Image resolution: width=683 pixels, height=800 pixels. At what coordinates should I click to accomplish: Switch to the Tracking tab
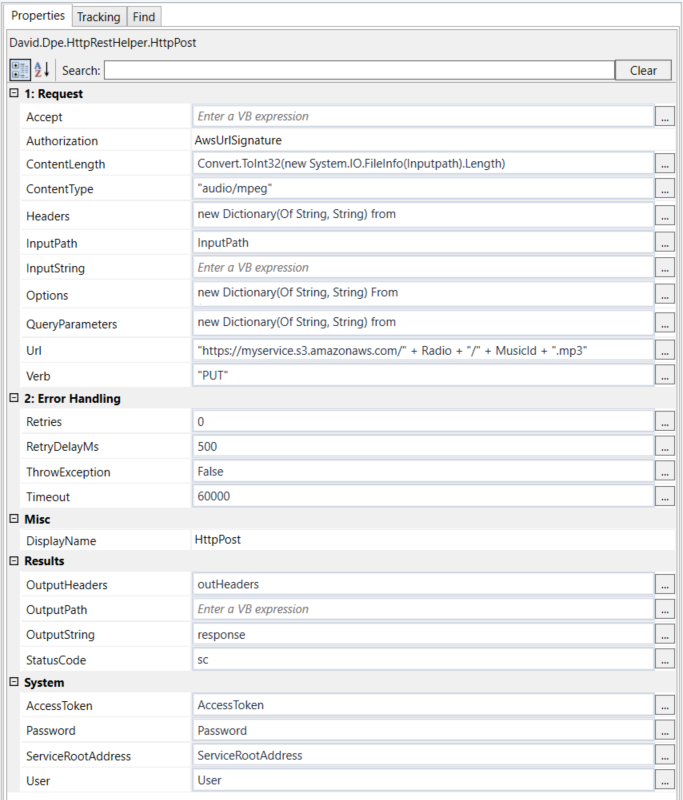coord(98,17)
